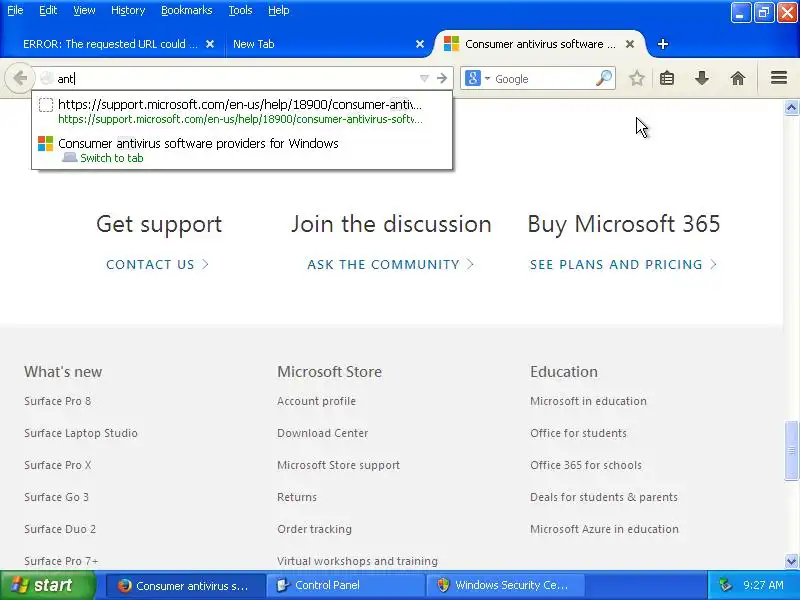
Task: Open a new tab with plus button
Action: tap(663, 44)
